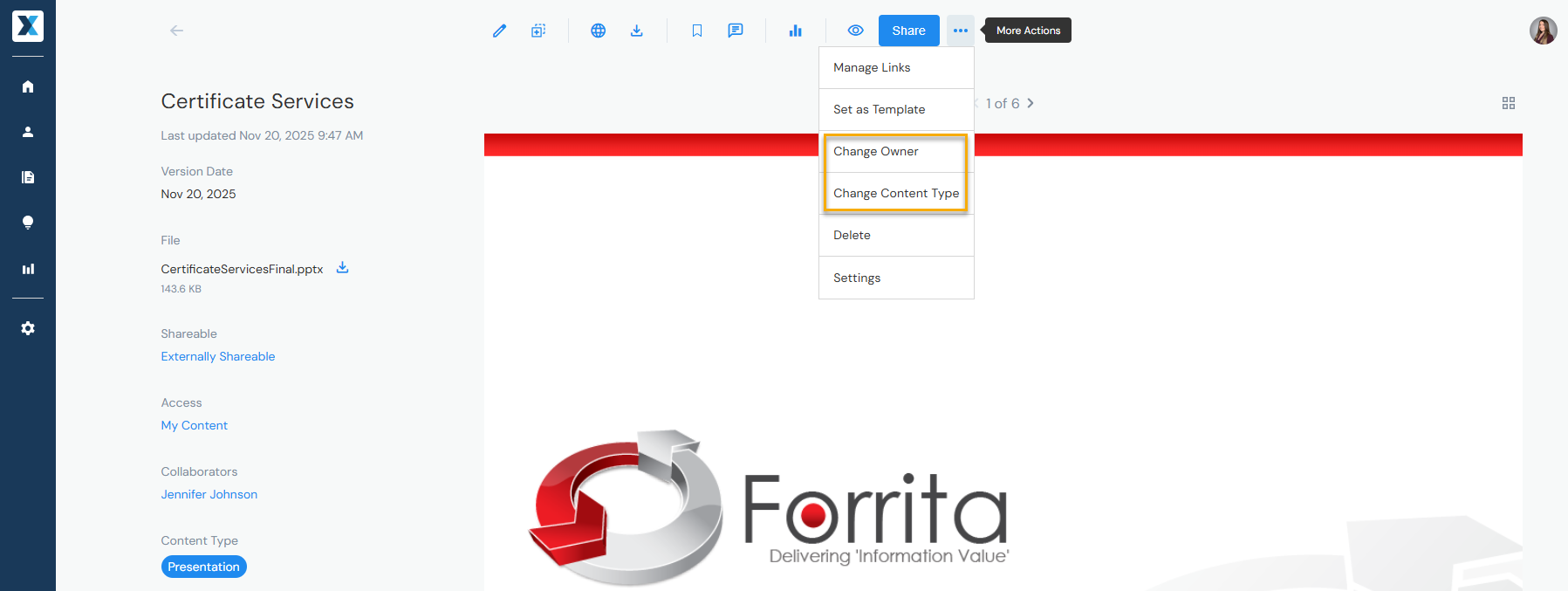Select Delete from More Actions menu

coord(896,235)
